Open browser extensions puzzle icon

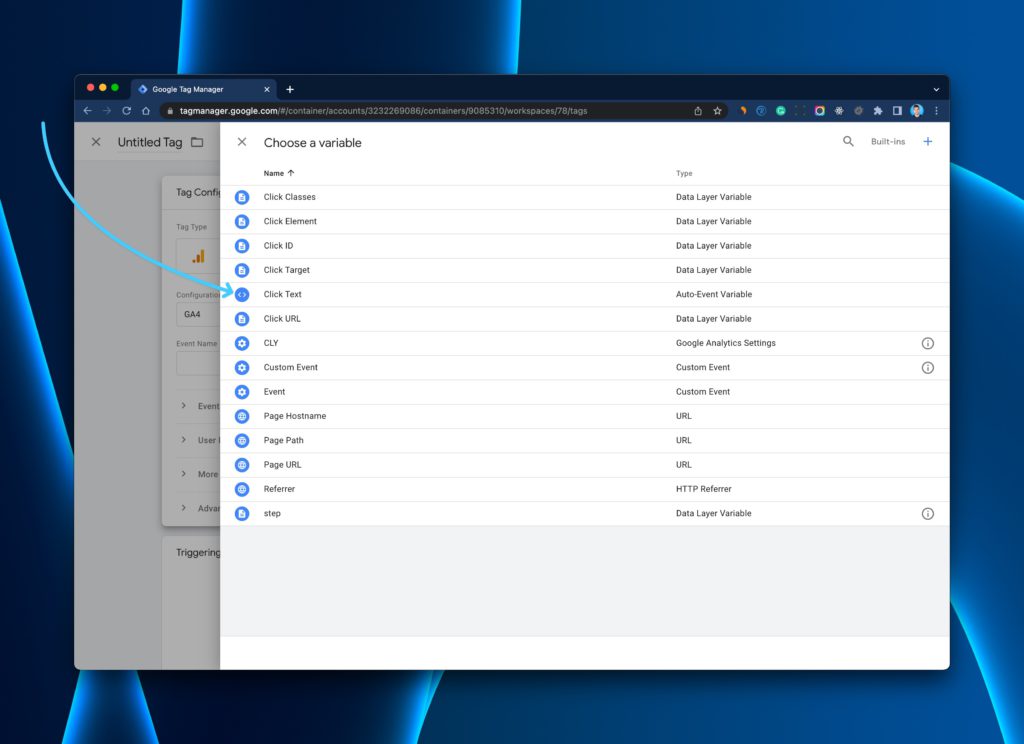[x=878, y=110]
